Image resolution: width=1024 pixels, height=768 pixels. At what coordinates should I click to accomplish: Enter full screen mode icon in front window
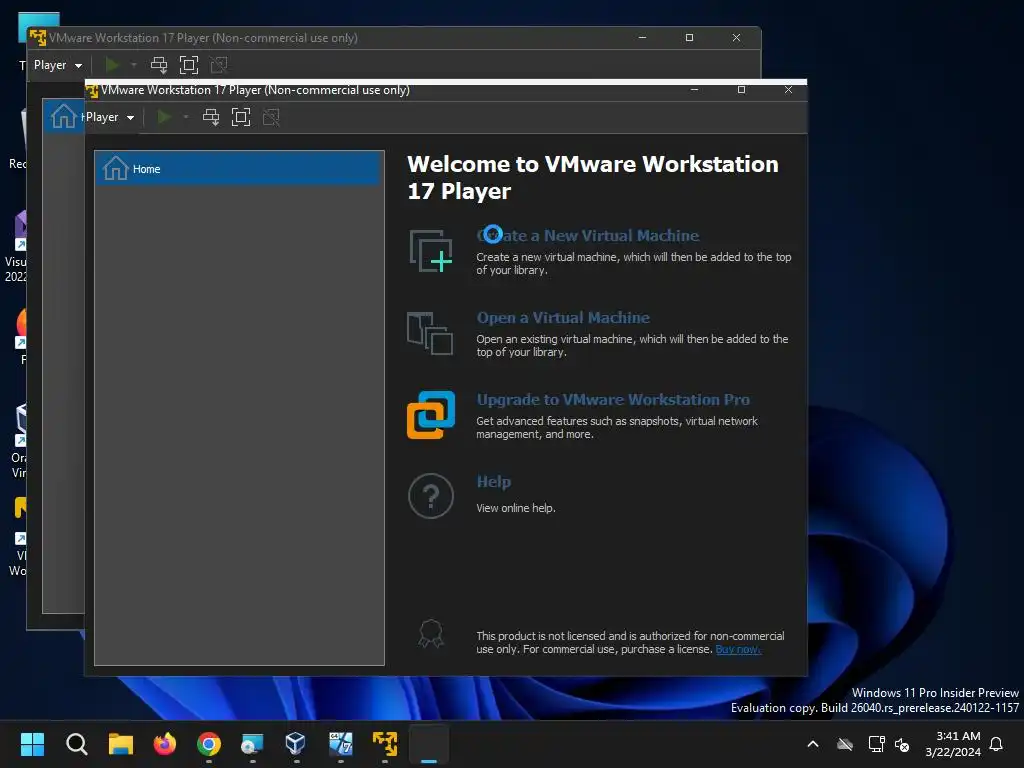[241, 118]
